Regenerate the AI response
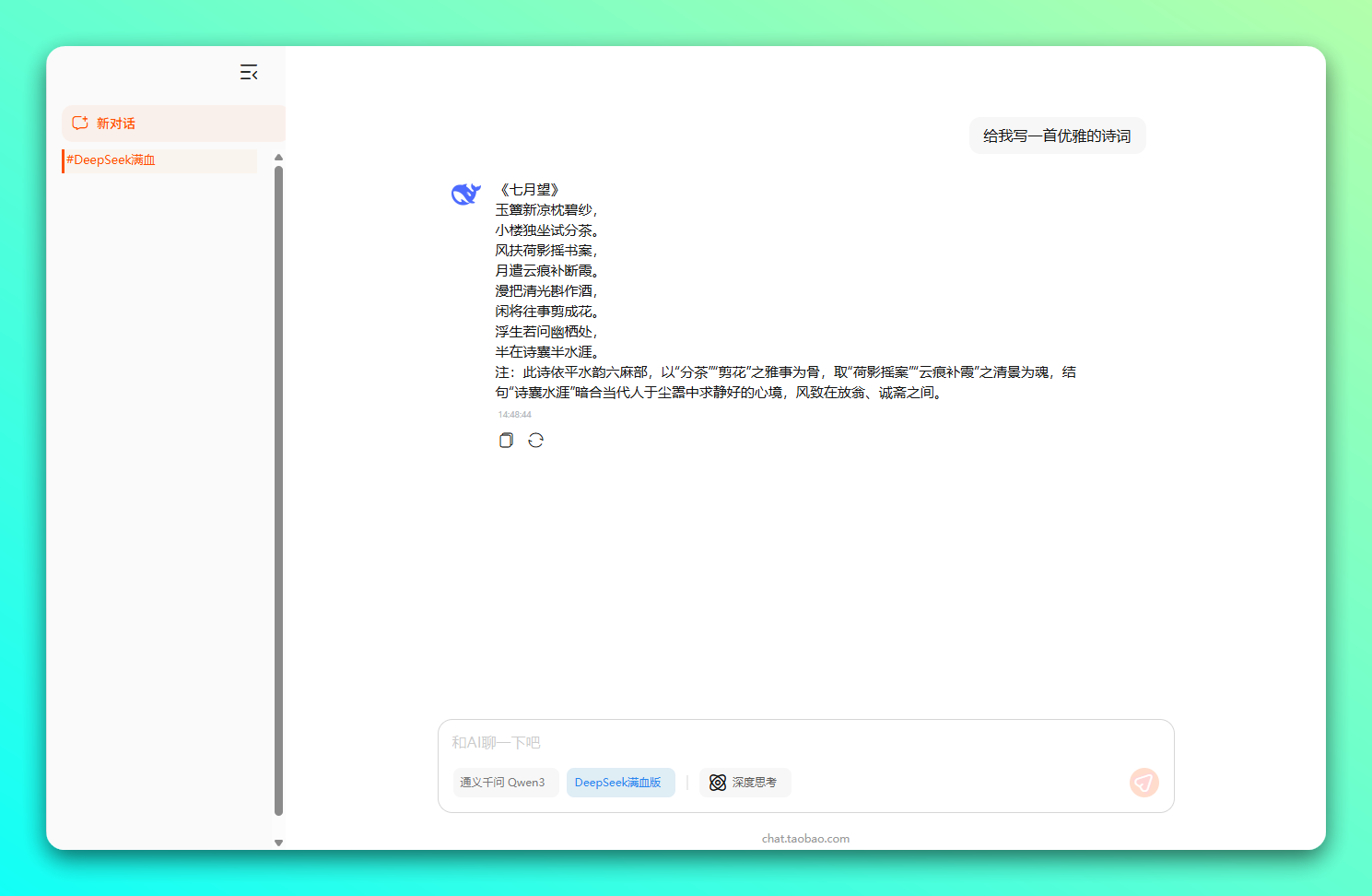This screenshot has width=1372, height=896. (x=536, y=441)
